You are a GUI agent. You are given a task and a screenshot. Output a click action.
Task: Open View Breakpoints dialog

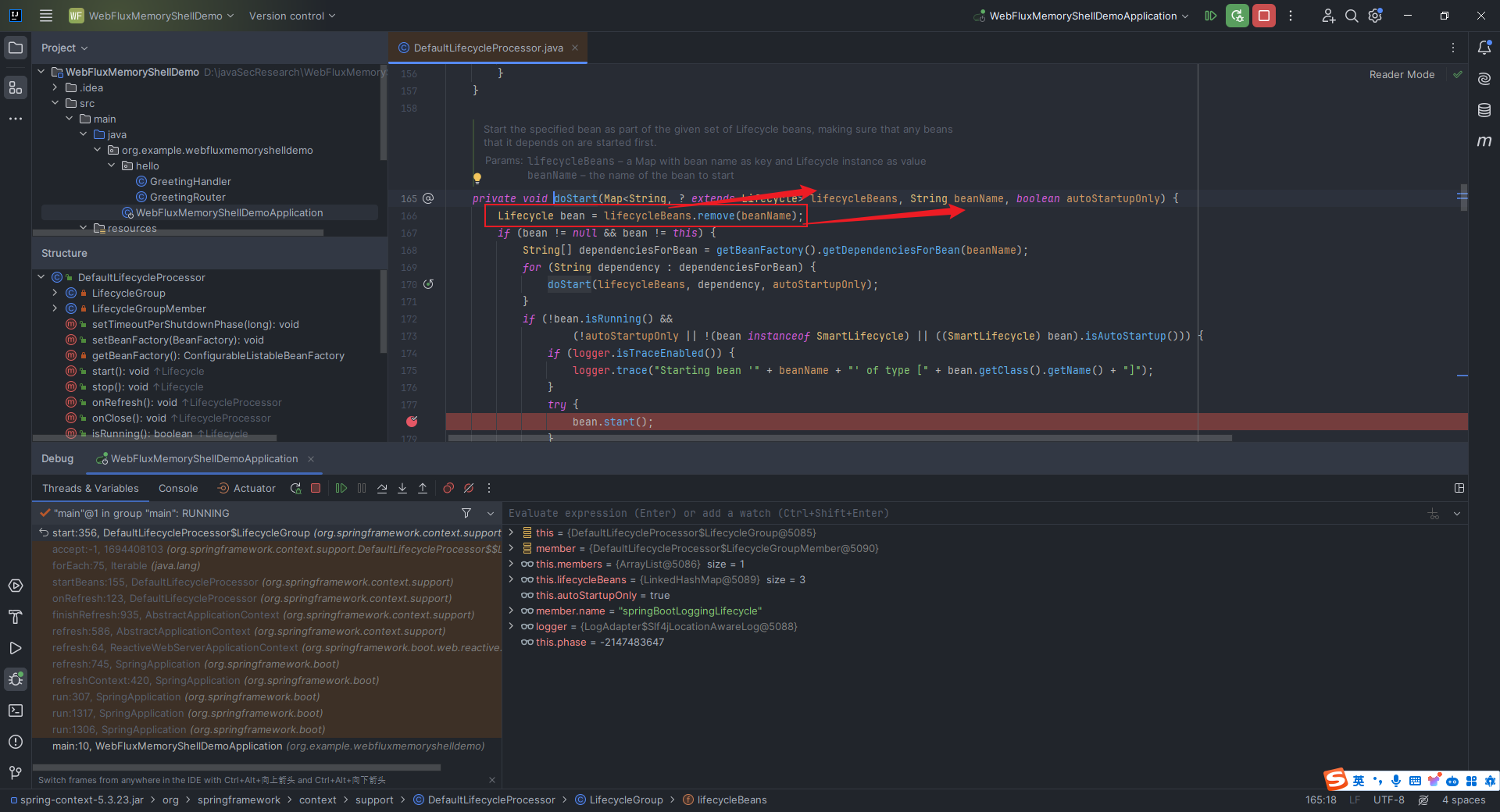coord(448,488)
